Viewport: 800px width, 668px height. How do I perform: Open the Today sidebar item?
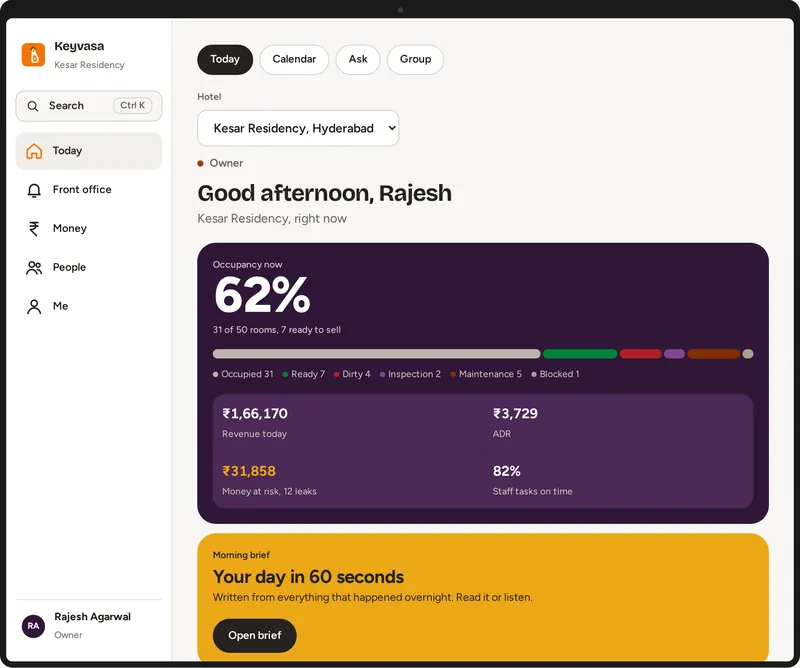[89, 151]
